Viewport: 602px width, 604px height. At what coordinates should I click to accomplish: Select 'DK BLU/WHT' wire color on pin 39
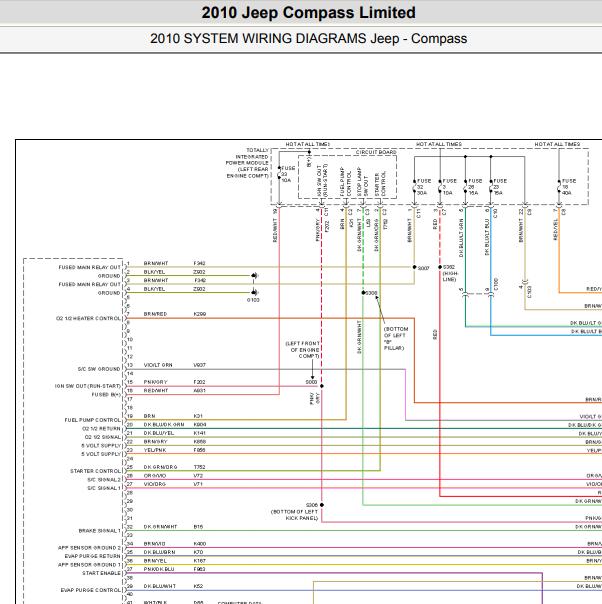coord(159,586)
